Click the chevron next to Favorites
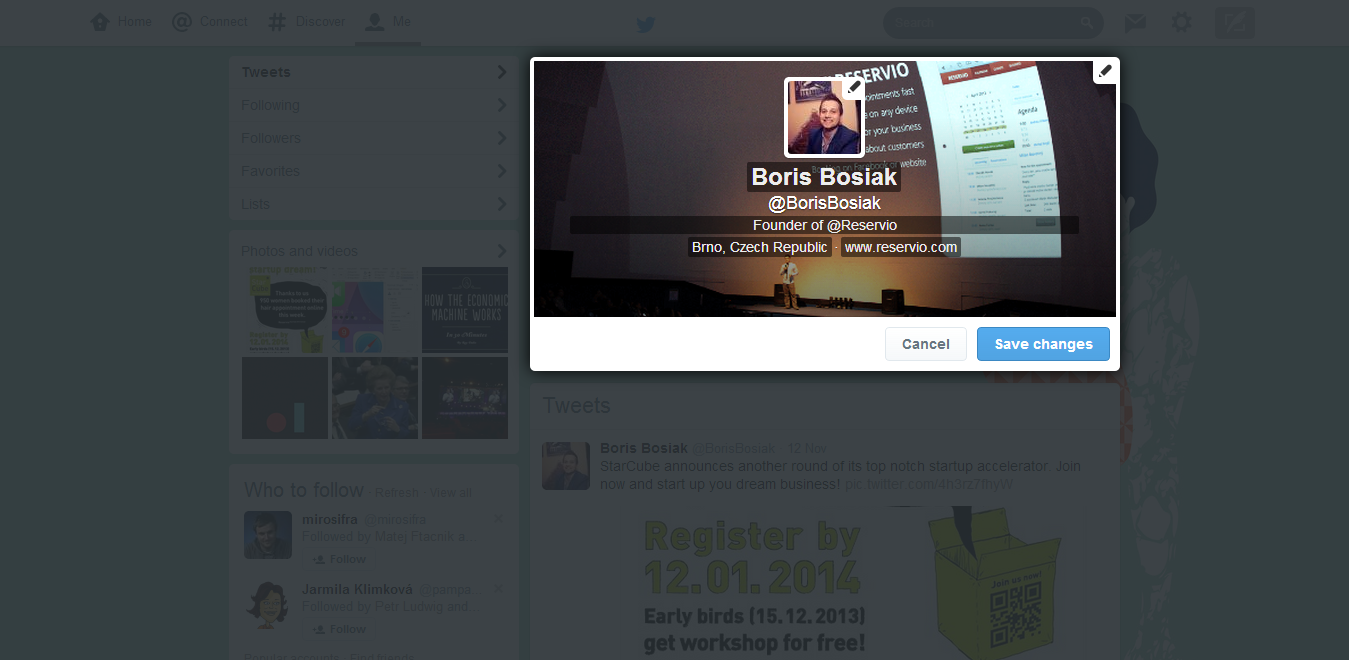This screenshot has width=1349, height=660. coord(502,171)
